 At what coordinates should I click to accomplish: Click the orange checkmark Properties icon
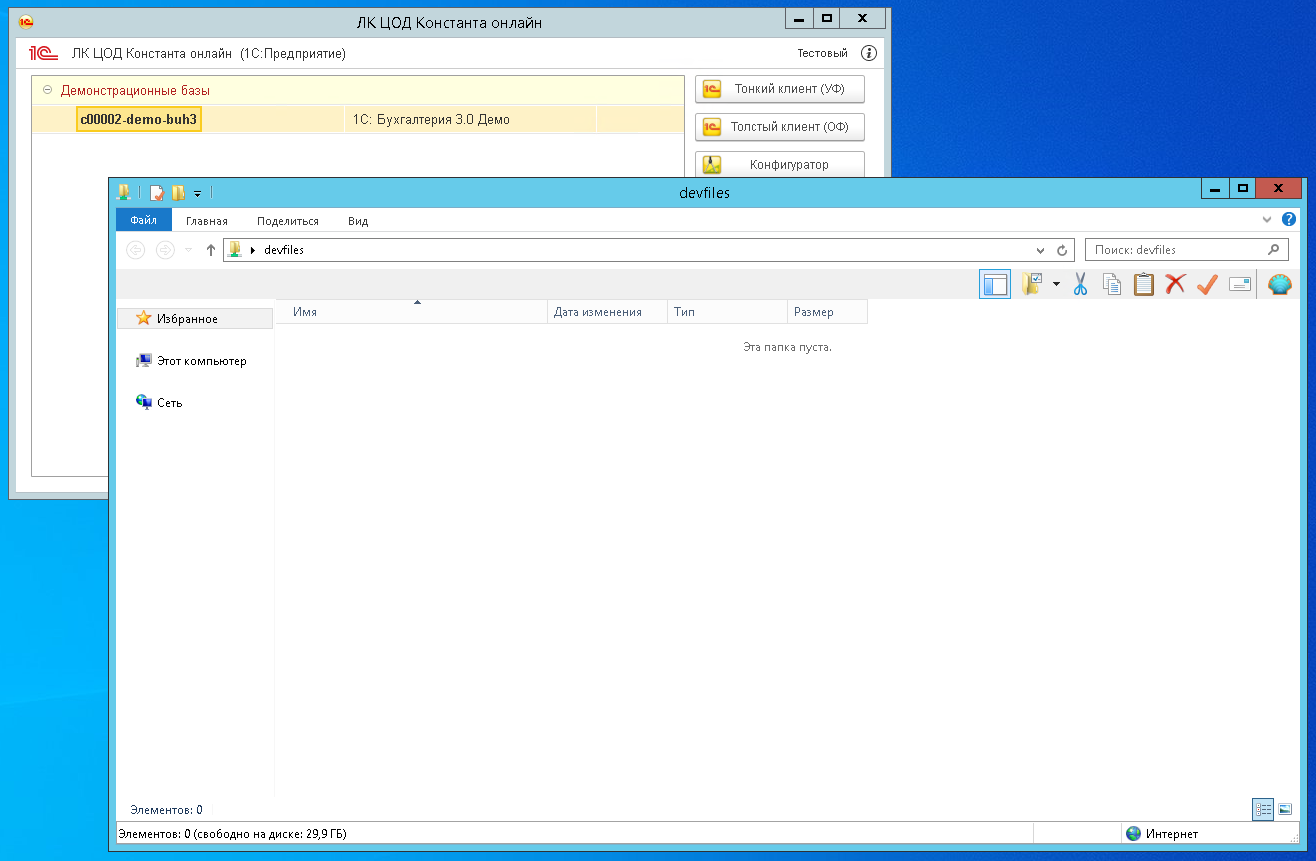click(1207, 285)
